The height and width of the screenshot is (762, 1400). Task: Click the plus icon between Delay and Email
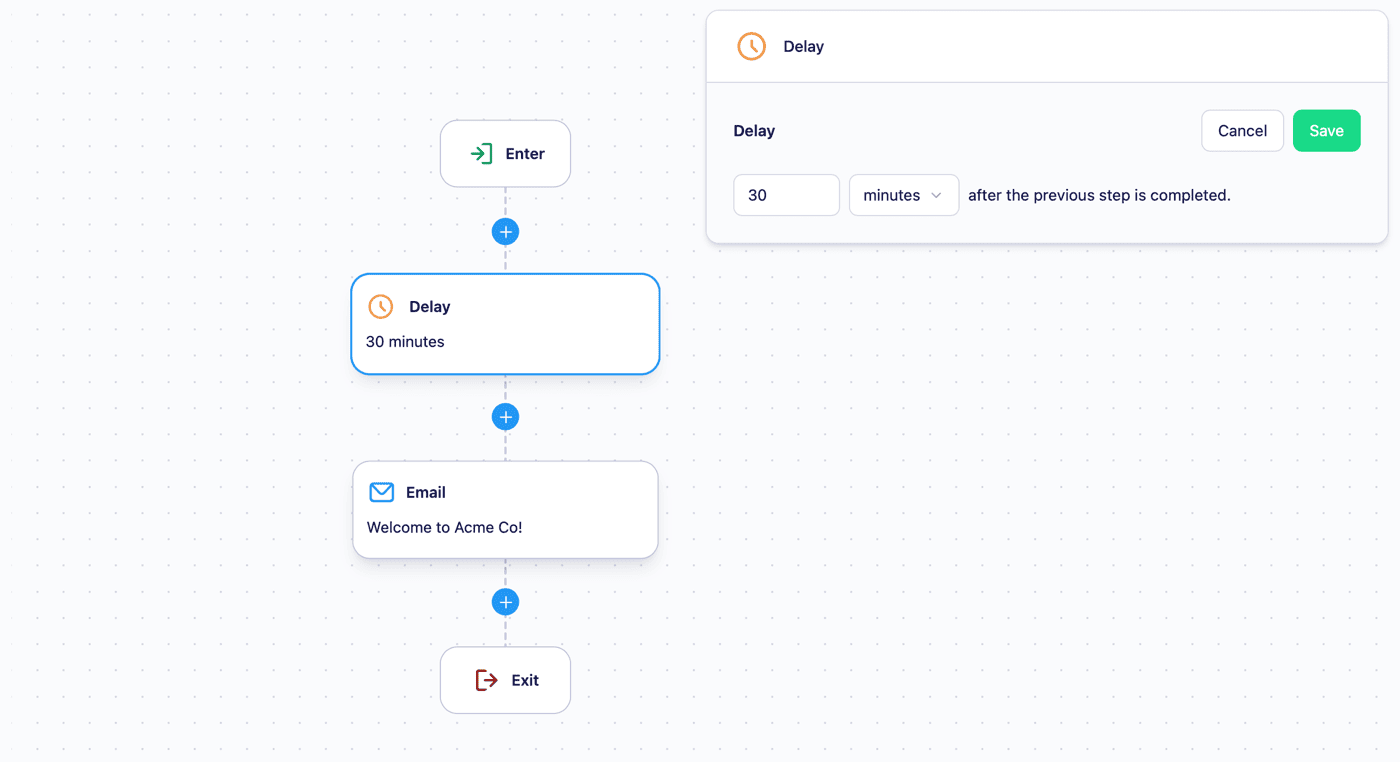point(505,416)
